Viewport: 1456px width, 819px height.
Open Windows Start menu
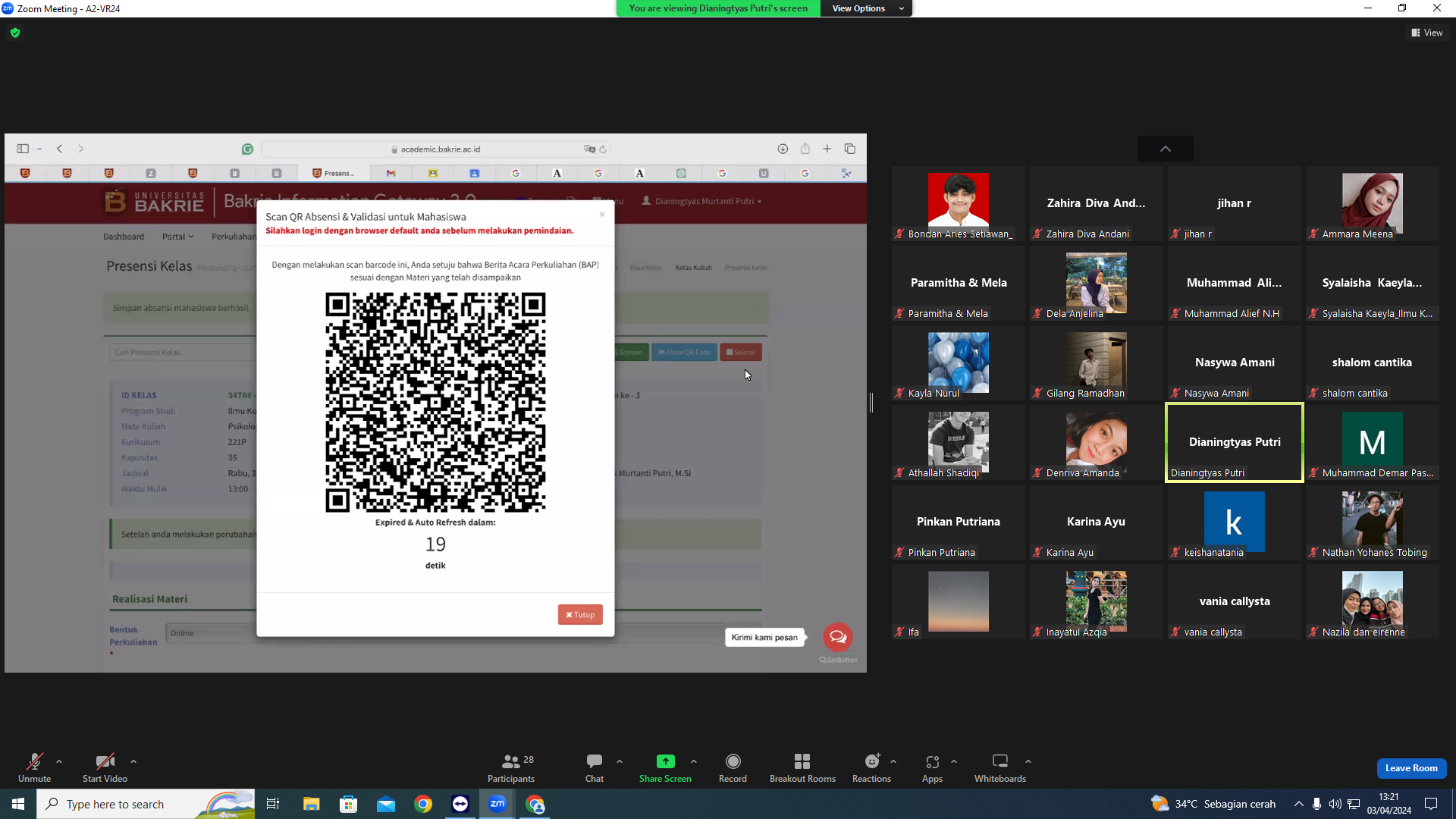pyautogui.click(x=18, y=804)
